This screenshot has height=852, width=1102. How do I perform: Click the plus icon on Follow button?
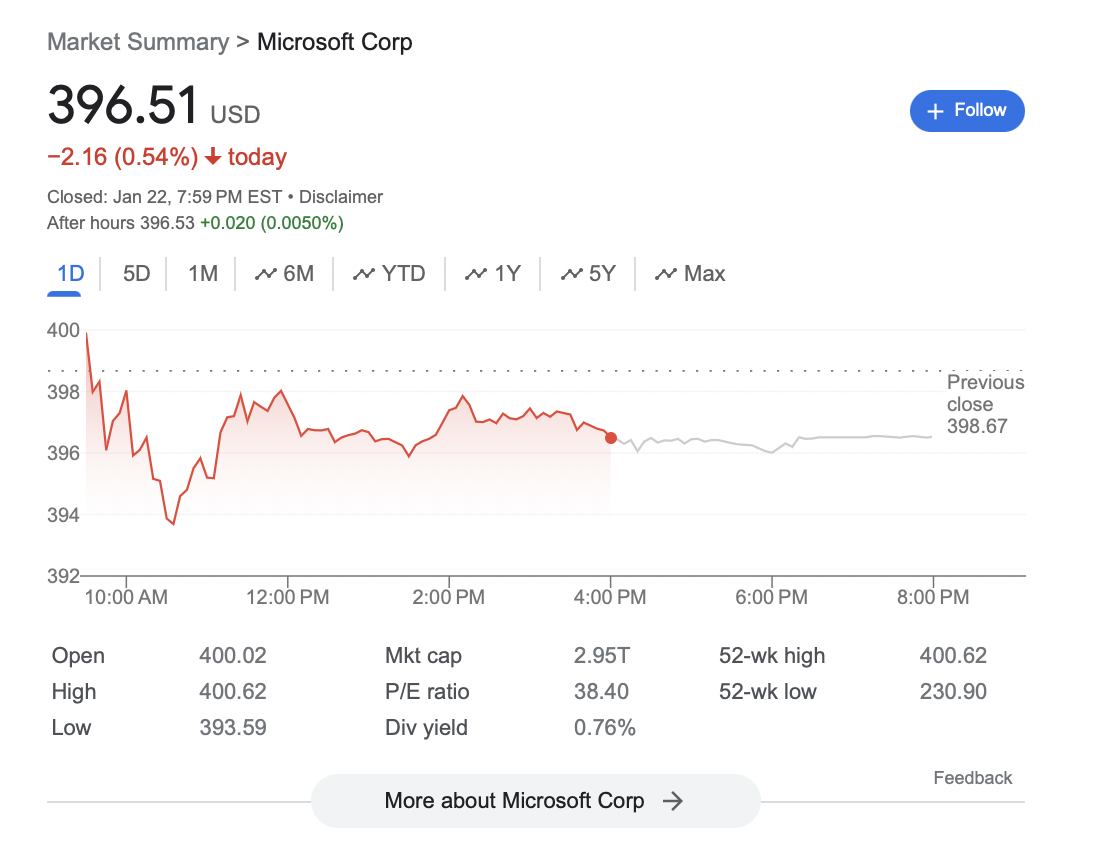click(936, 111)
